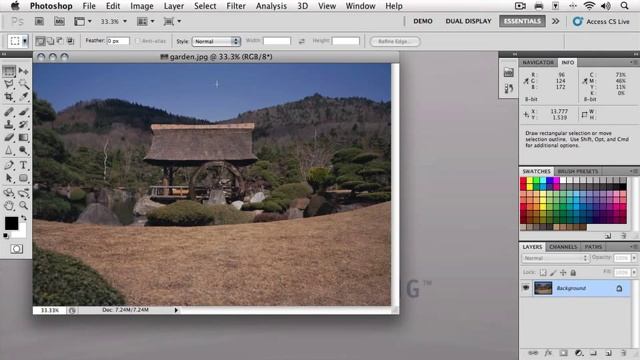
Task: Choose New selection mode in options bar
Action: [40, 41]
